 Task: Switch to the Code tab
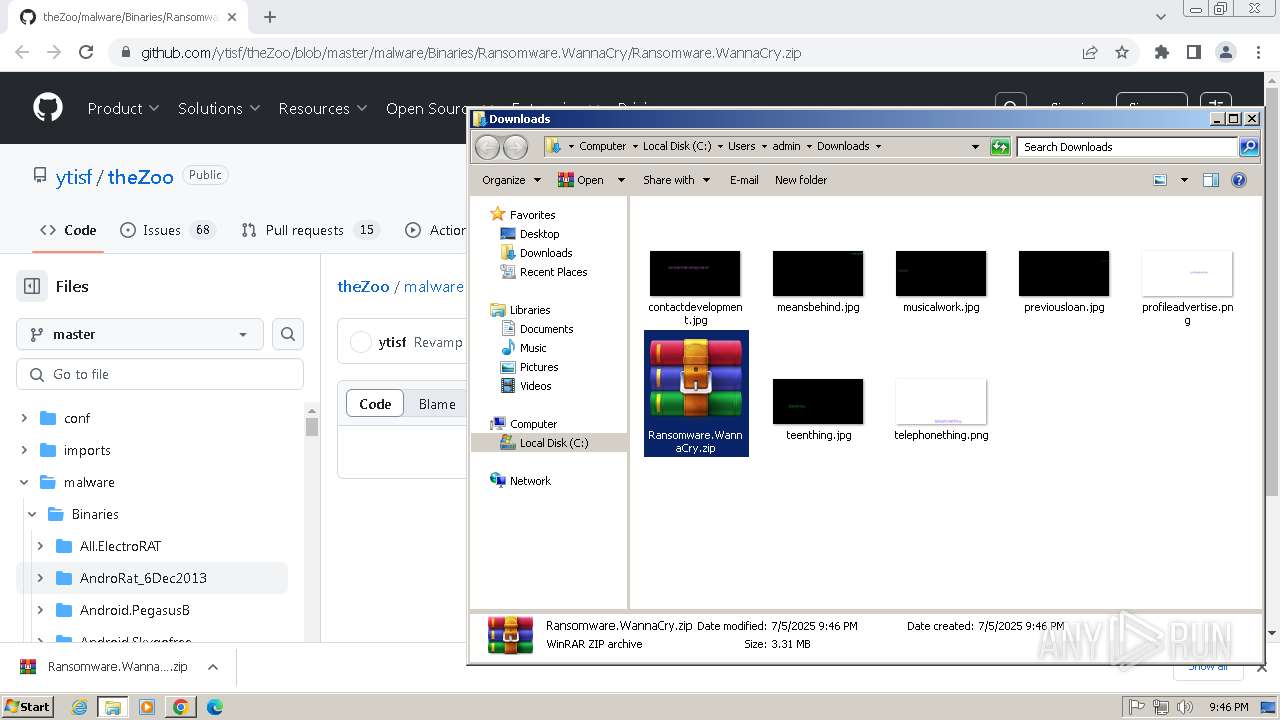tap(68, 230)
